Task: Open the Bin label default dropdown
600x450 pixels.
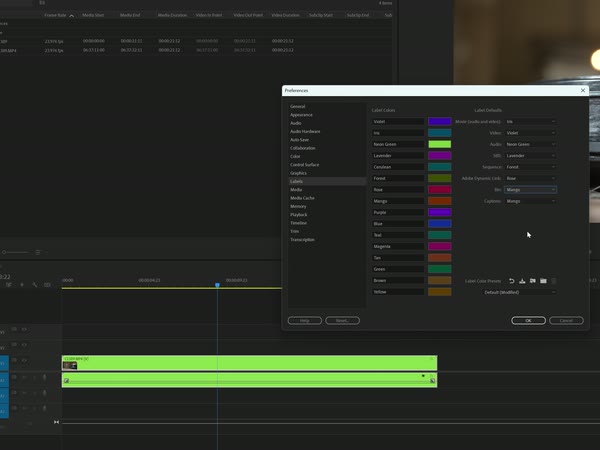Action: point(530,190)
